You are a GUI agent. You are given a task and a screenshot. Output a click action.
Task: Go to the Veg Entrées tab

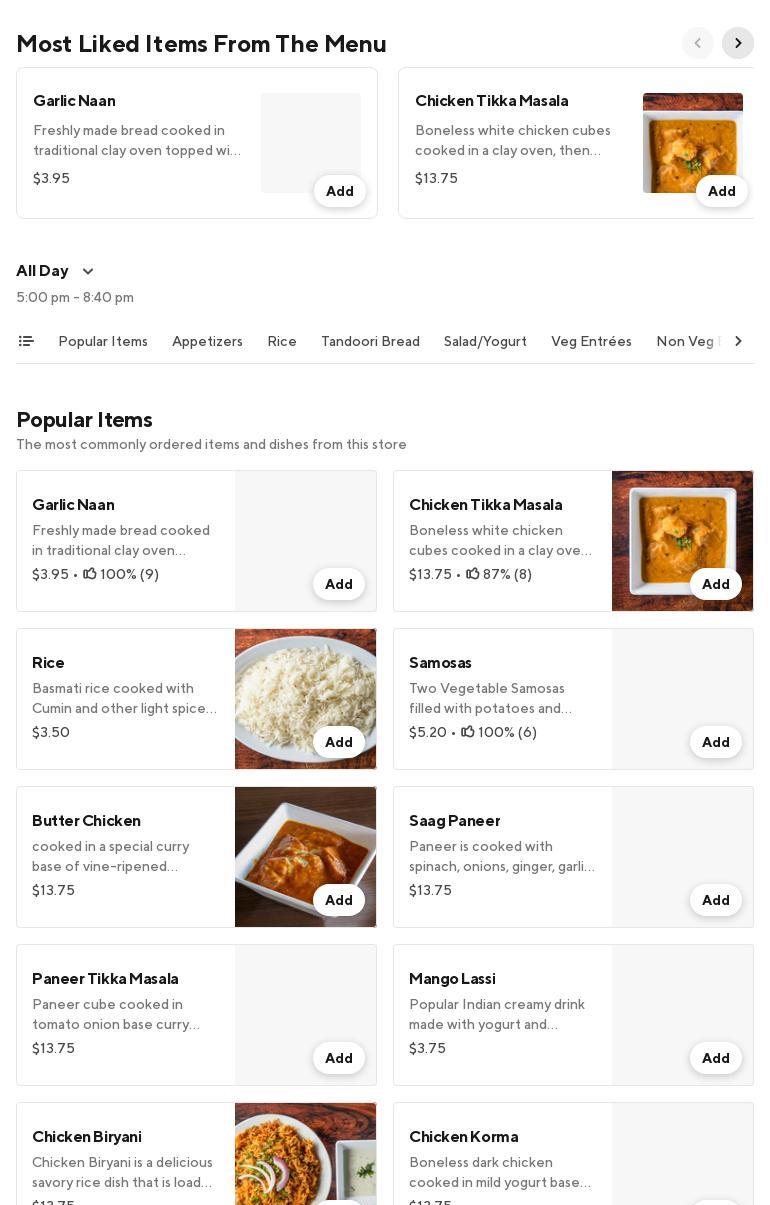pyautogui.click(x=591, y=341)
